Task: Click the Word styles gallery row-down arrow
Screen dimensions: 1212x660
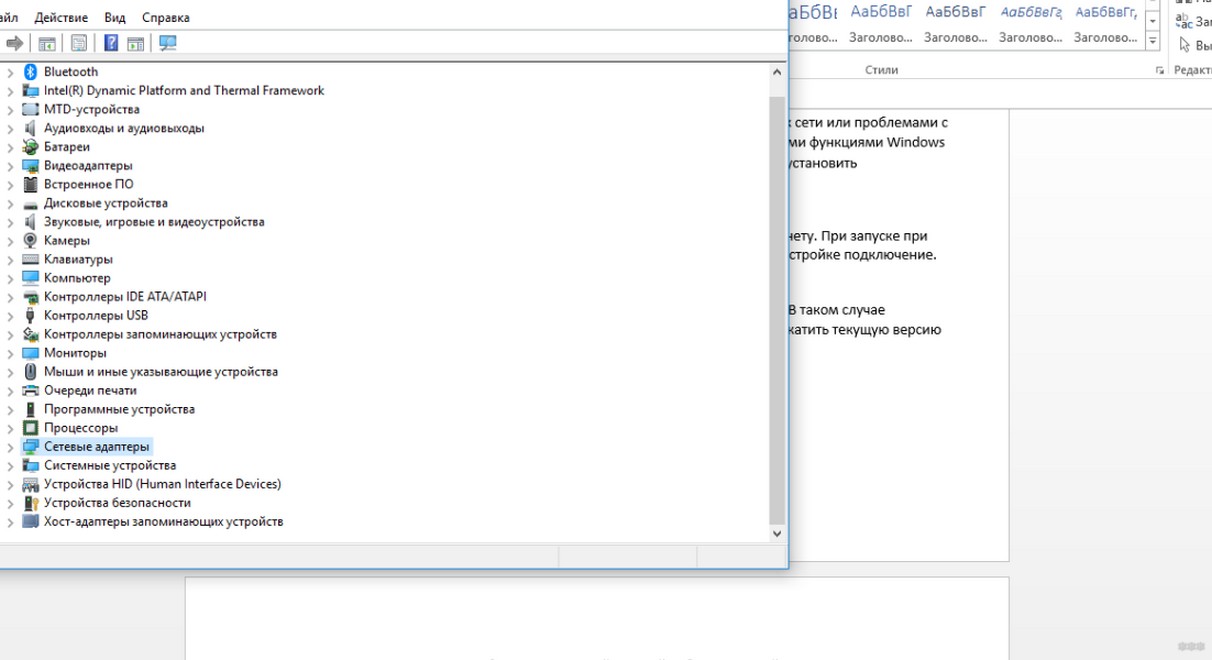Action: [1153, 21]
